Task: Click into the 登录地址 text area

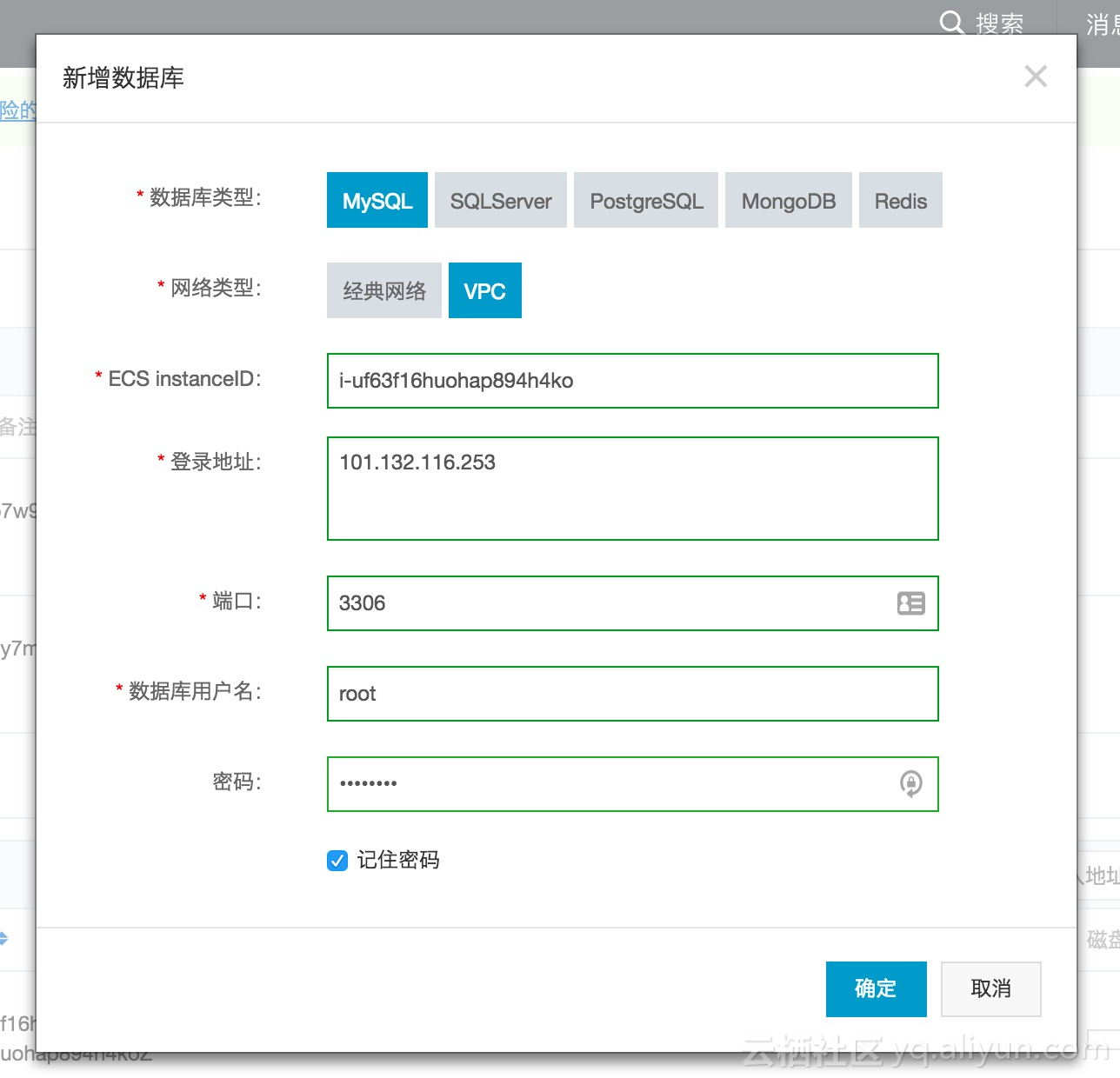Action: (x=633, y=489)
